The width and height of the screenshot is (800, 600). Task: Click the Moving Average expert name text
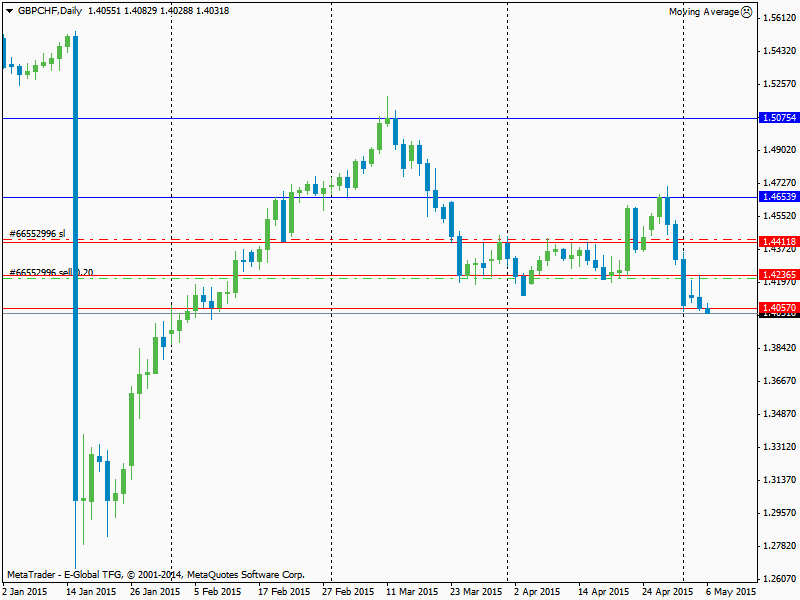coord(704,12)
